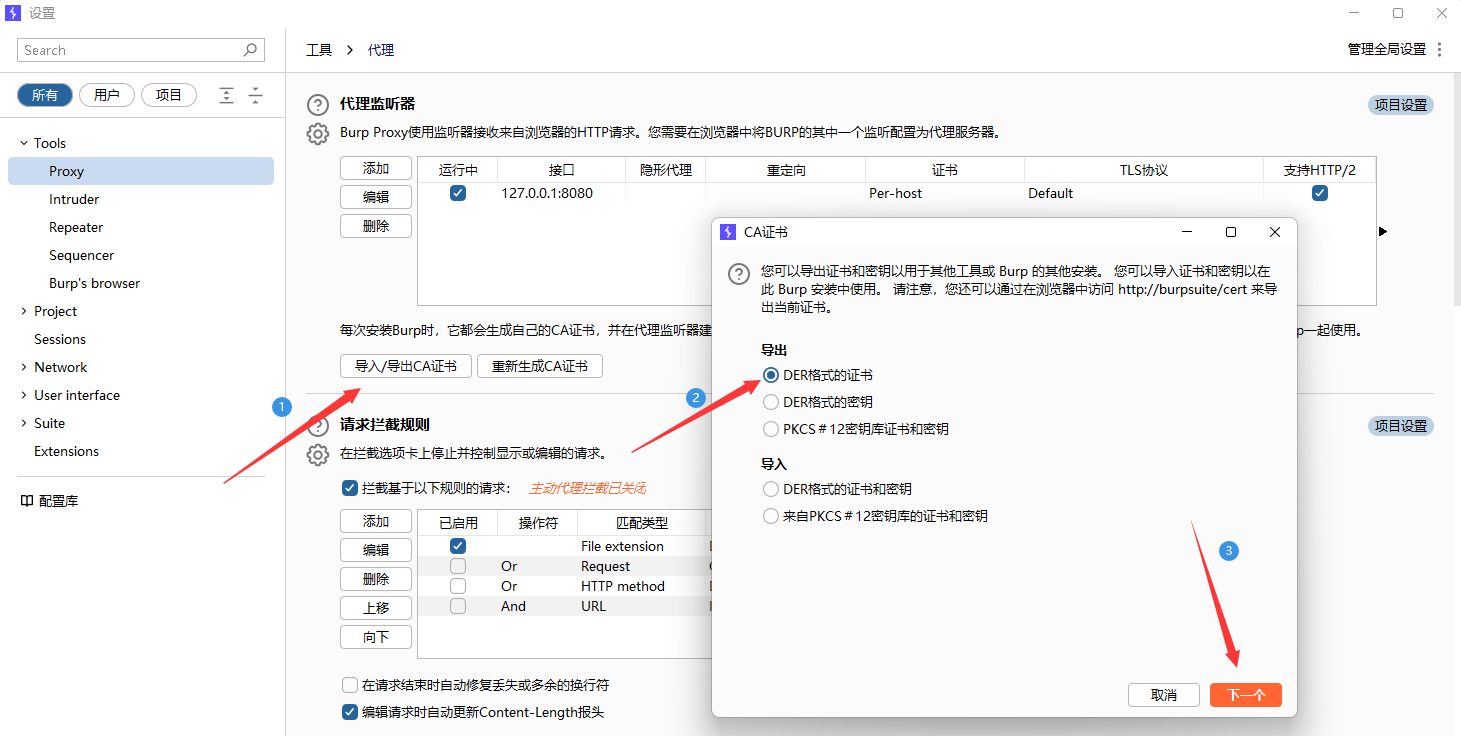Select PKCS#12密钥库证书和密钥 export option
Viewport: 1461px width, 736px height.
tap(771, 429)
